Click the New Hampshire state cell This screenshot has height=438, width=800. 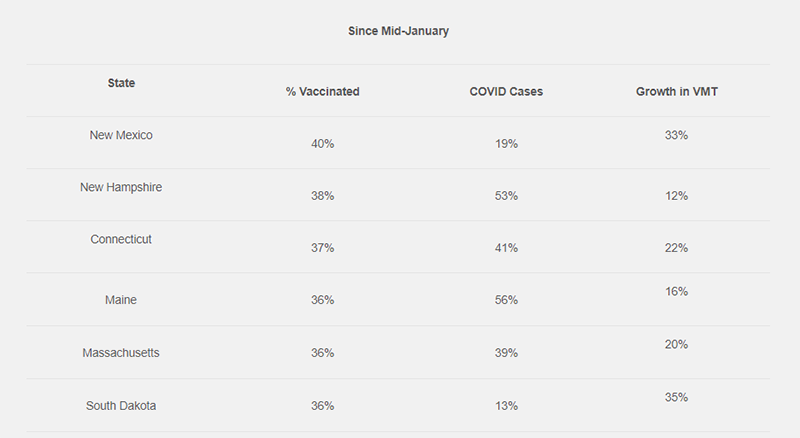[121, 187]
